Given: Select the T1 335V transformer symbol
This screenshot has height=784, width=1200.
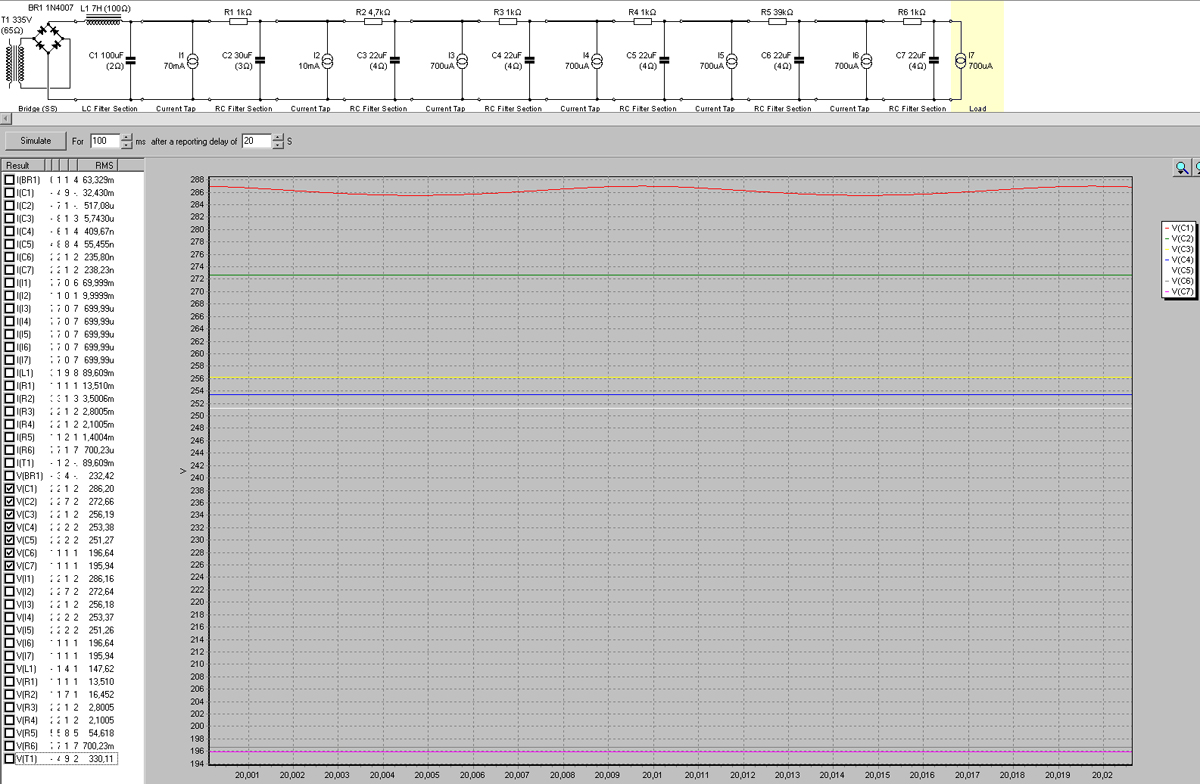Looking at the screenshot, I should coord(15,63).
